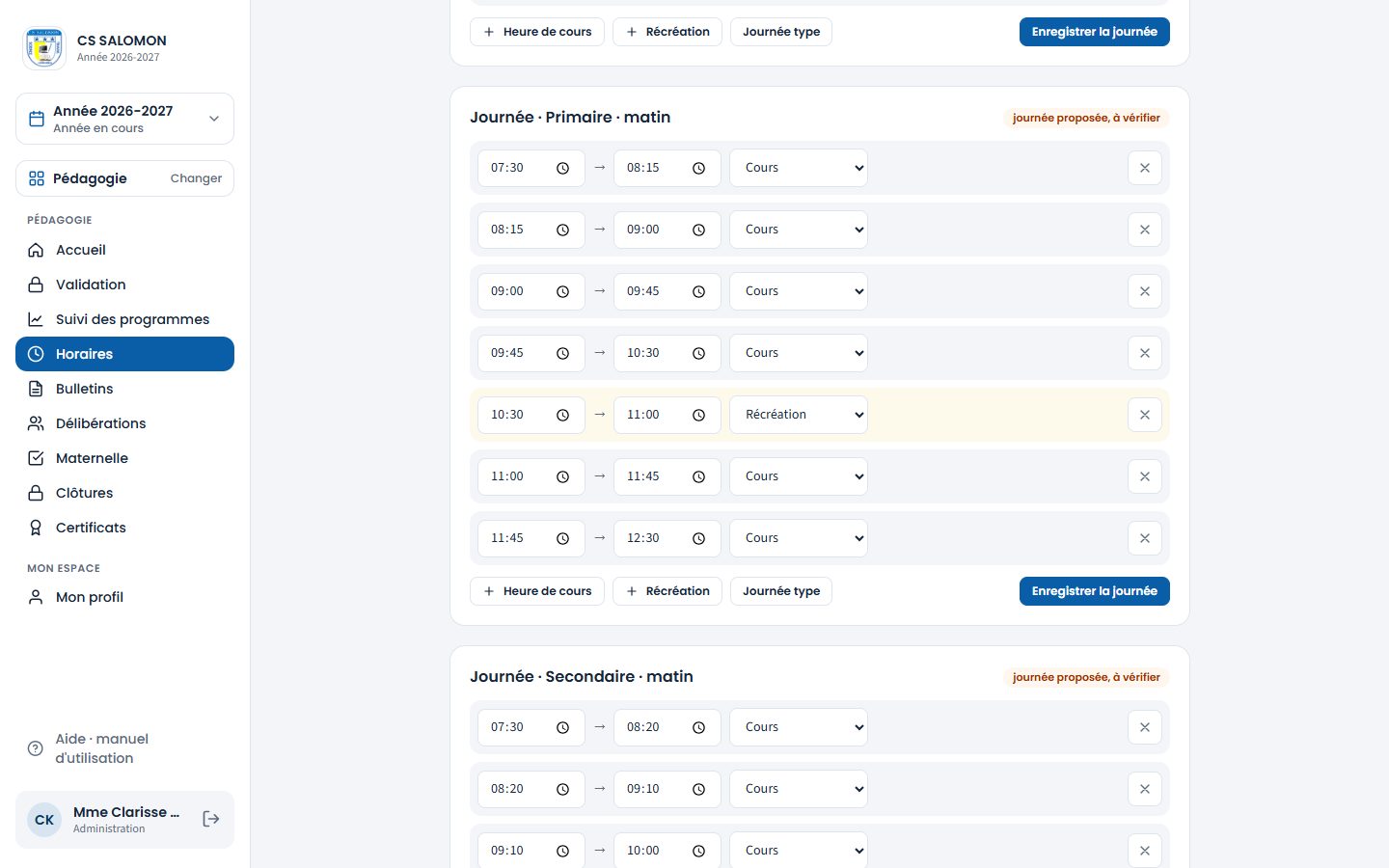Remove the 08:20 to 09:10 Secondaire row
Image resolution: width=1389 pixels, height=868 pixels.
point(1145,789)
